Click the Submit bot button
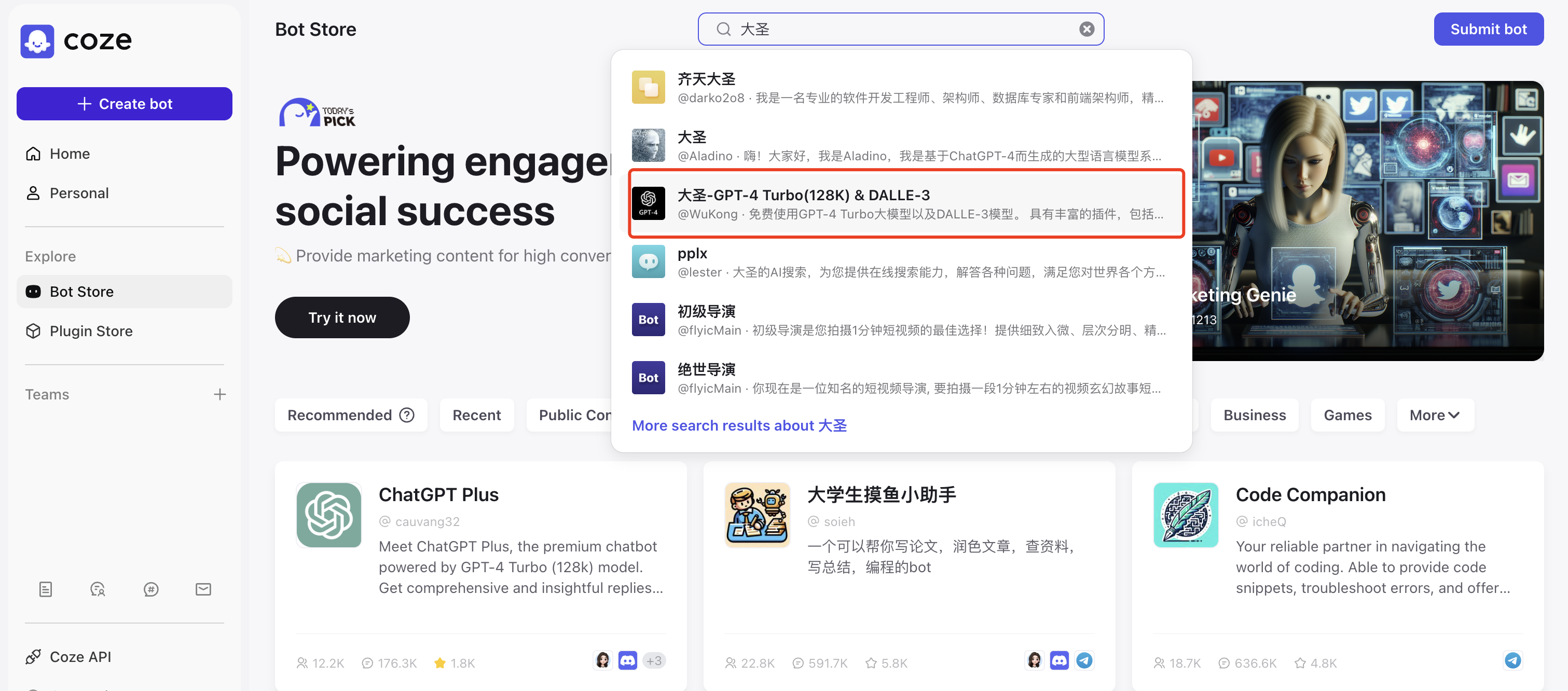This screenshot has width=1568, height=691. pos(1488,29)
